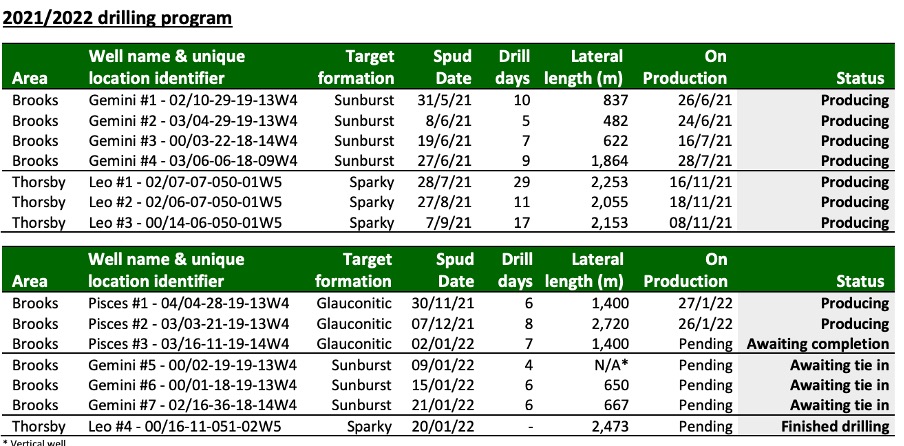Click the 'Awaiting completion' status for Pisces #3
Image resolution: width=904 pixels, height=446 pixels.
pyautogui.click(x=818, y=344)
